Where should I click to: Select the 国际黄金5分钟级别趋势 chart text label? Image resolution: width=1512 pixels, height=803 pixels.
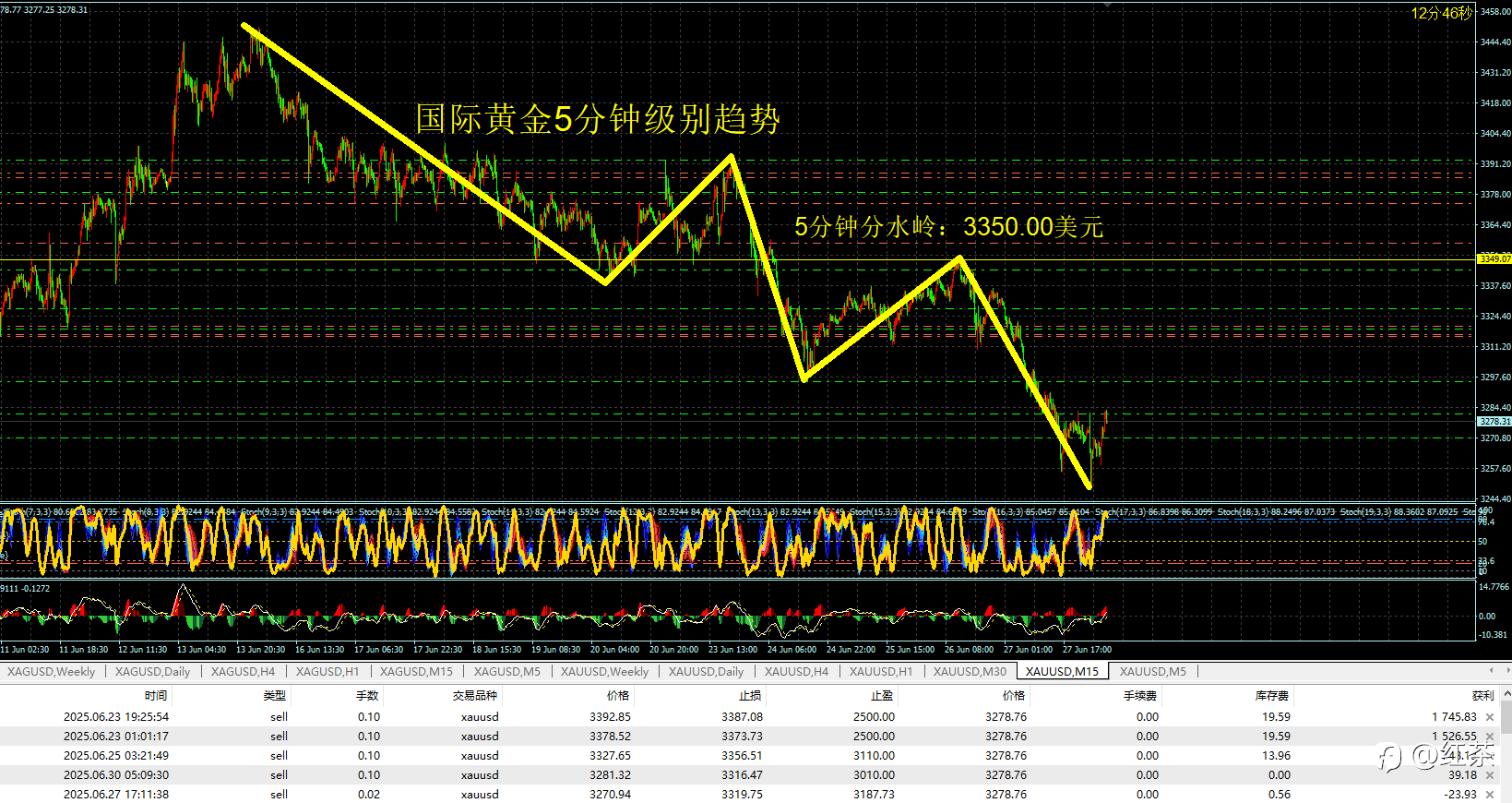click(x=598, y=119)
